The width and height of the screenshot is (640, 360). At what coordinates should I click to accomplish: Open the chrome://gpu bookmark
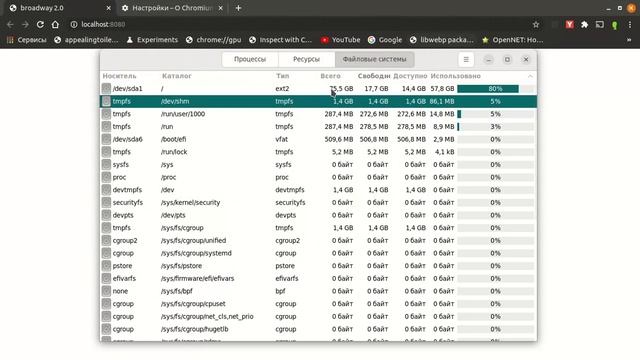213,40
